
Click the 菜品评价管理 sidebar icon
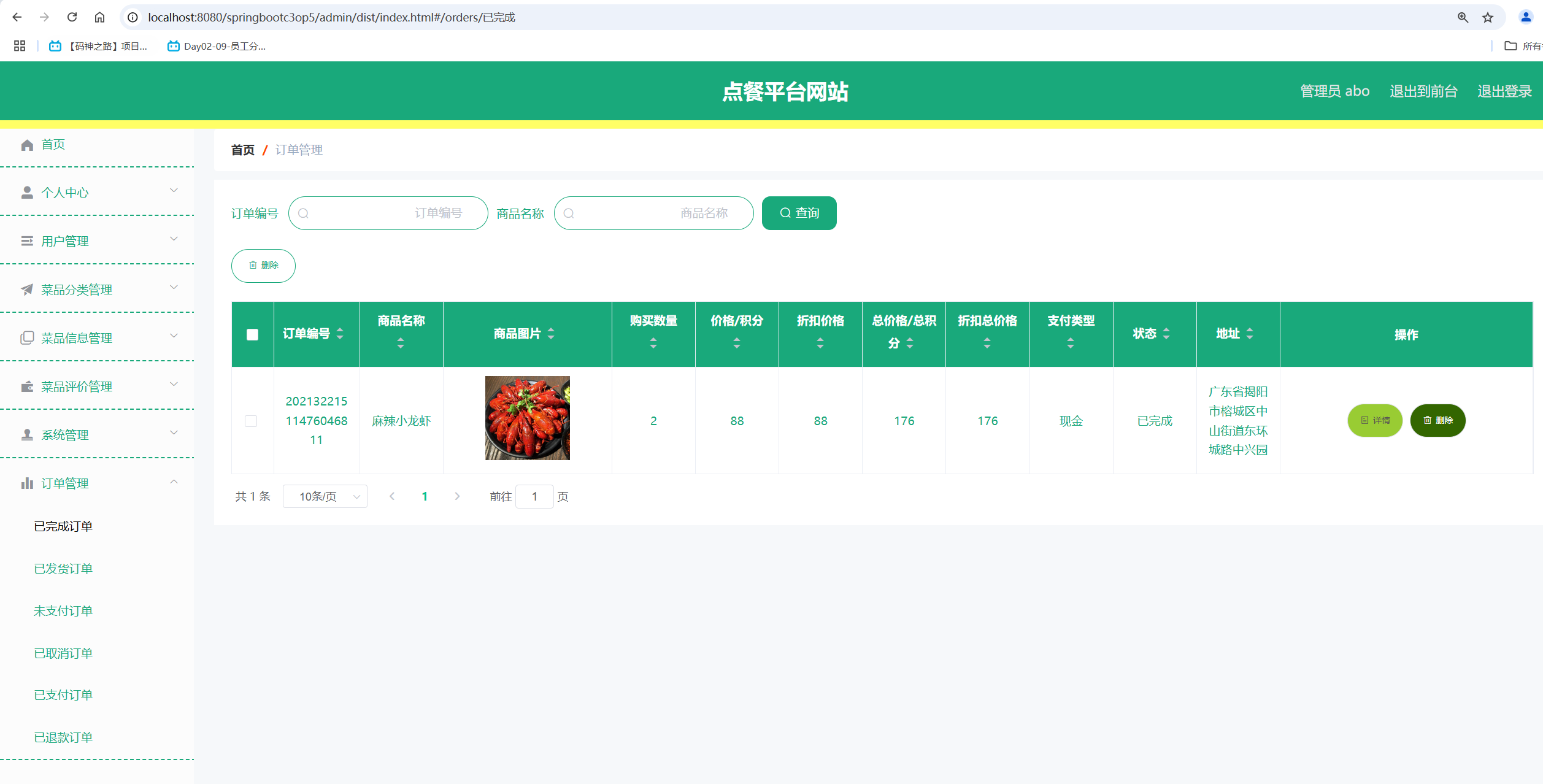tap(27, 386)
